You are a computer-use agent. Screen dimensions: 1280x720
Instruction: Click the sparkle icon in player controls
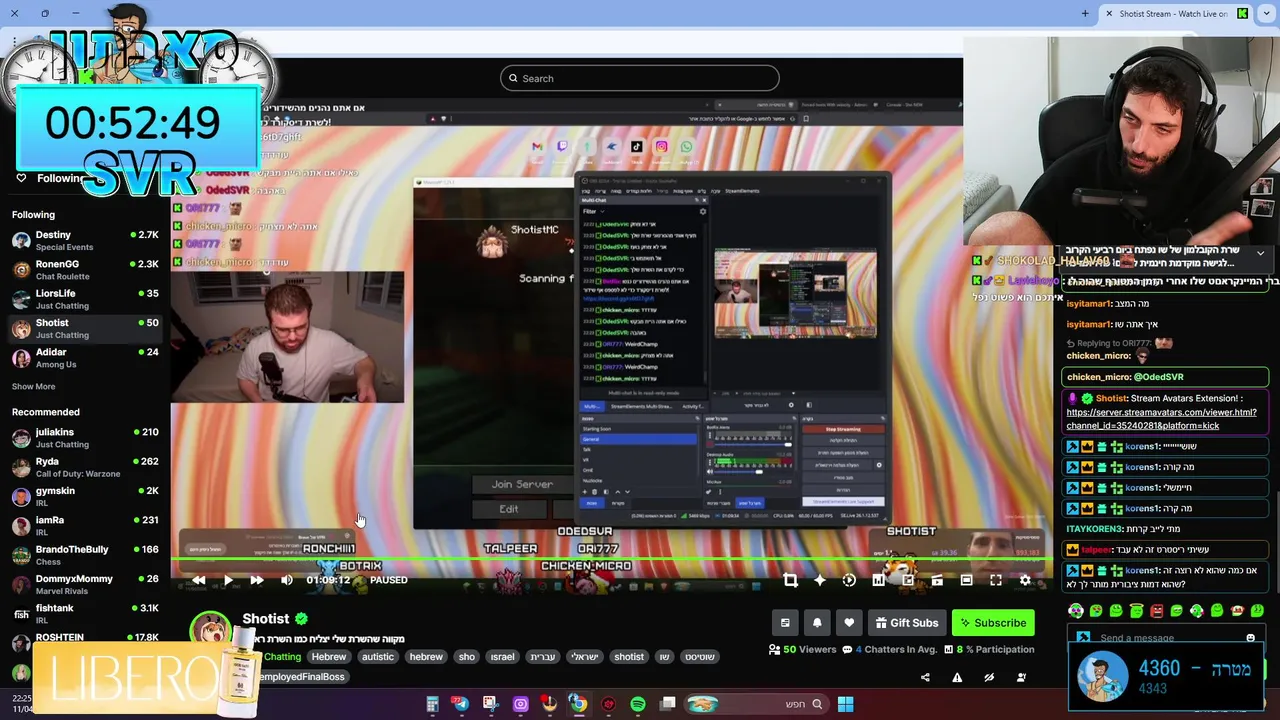pyautogui.click(x=819, y=580)
